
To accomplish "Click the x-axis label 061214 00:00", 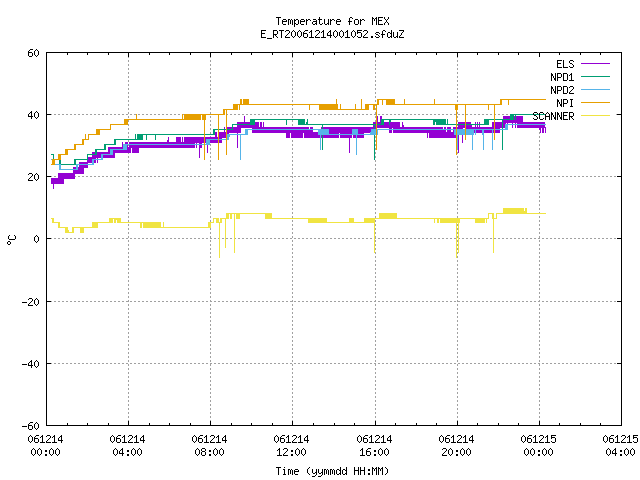I will (45, 446).
